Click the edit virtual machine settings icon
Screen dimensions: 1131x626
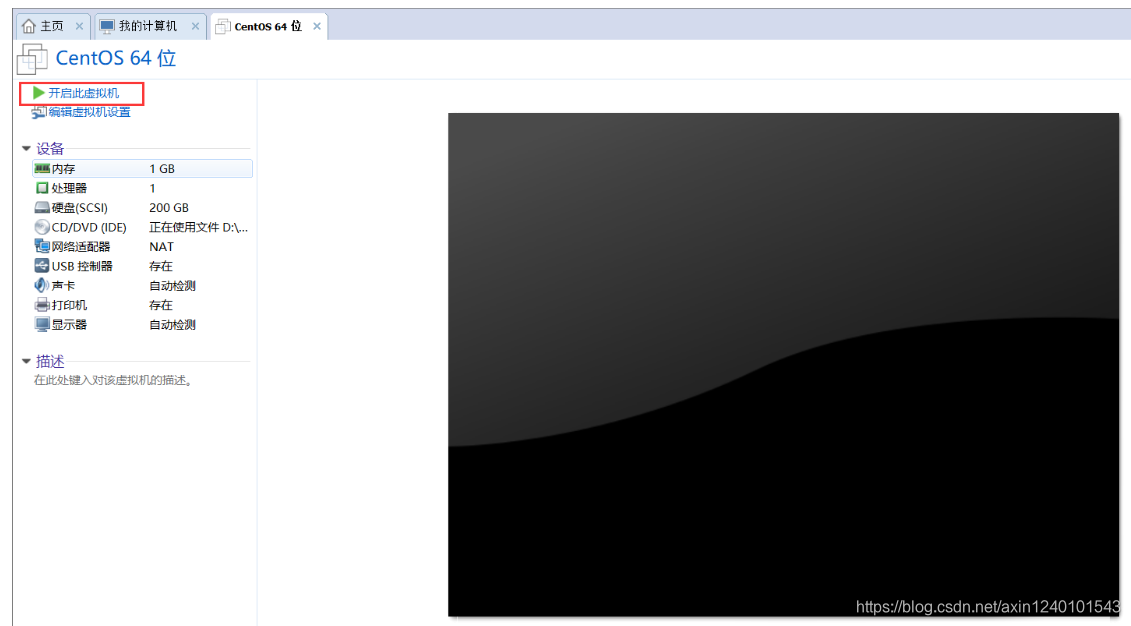pyautogui.click(x=39, y=113)
